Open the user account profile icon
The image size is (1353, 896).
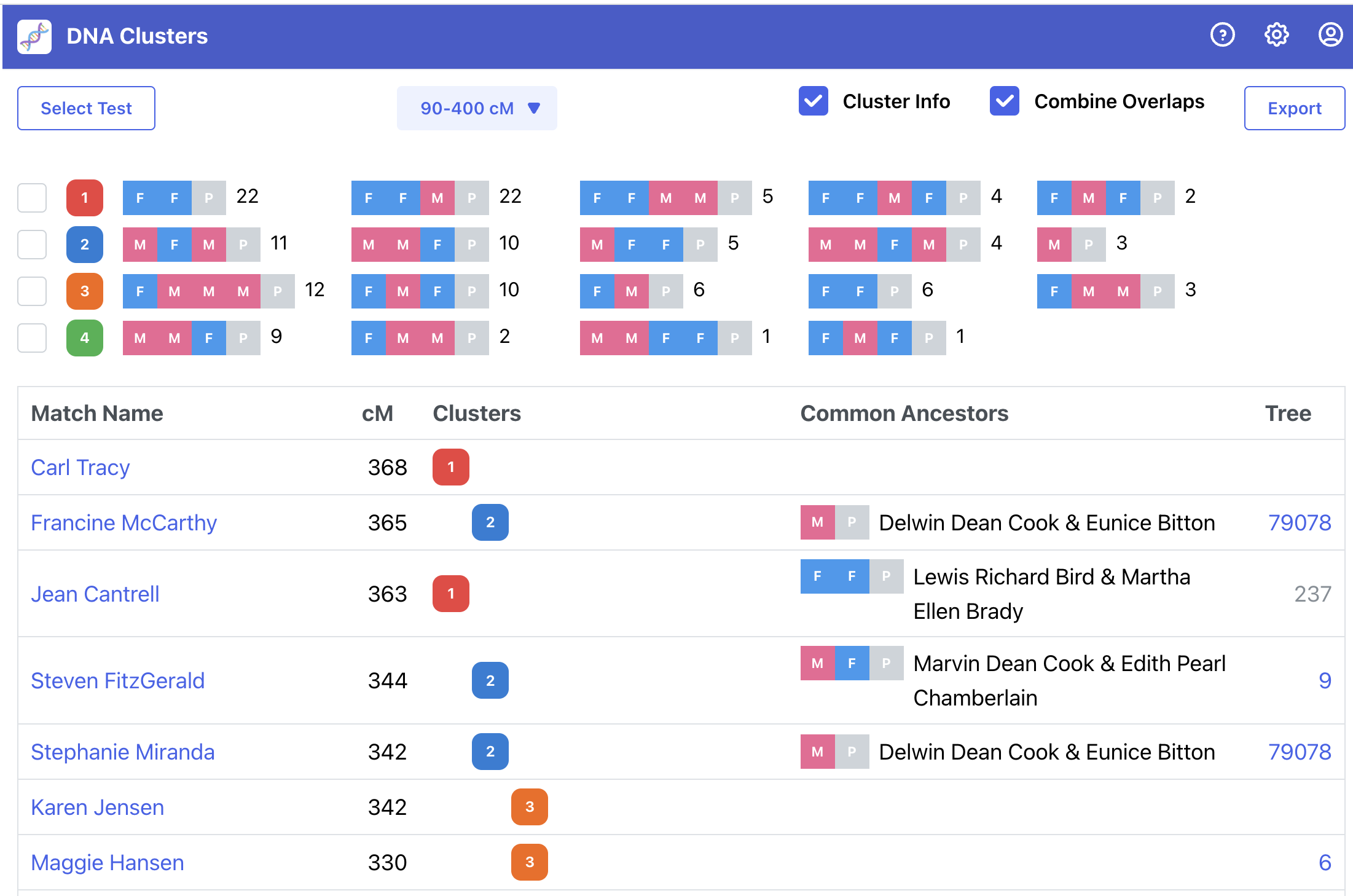click(x=1330, y=35)
